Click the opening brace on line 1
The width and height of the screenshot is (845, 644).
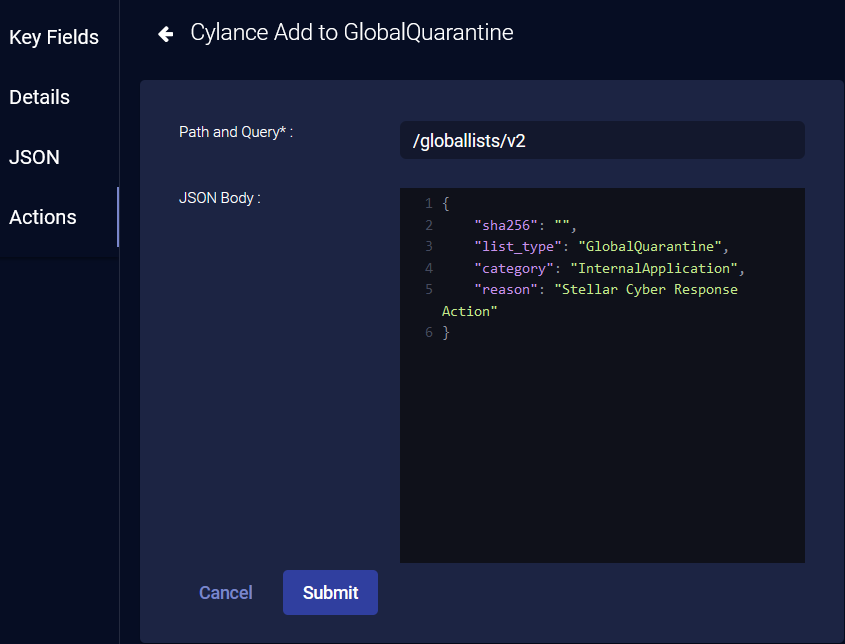pyautogui.click(x=446, y=204)
